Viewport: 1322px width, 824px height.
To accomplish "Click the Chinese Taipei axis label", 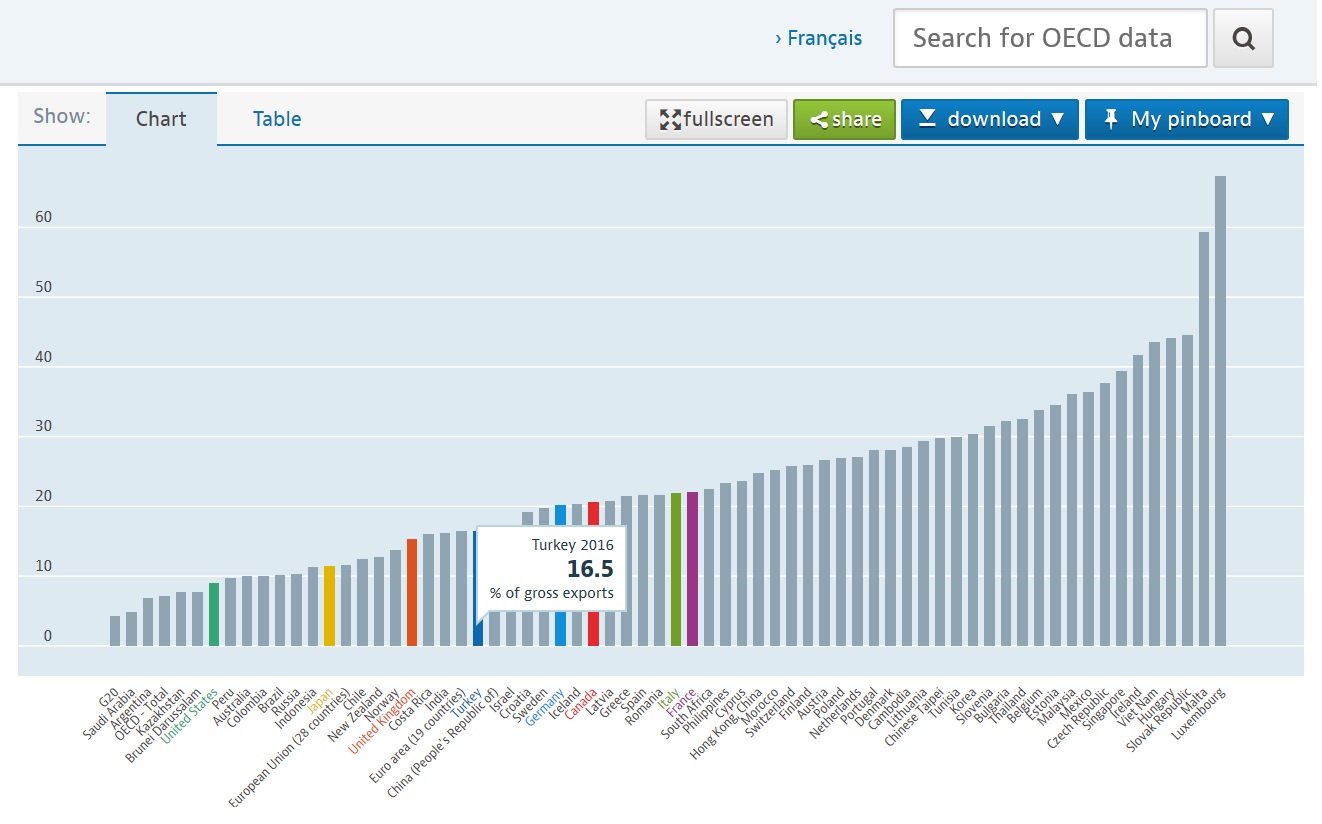I will point(913,716).
